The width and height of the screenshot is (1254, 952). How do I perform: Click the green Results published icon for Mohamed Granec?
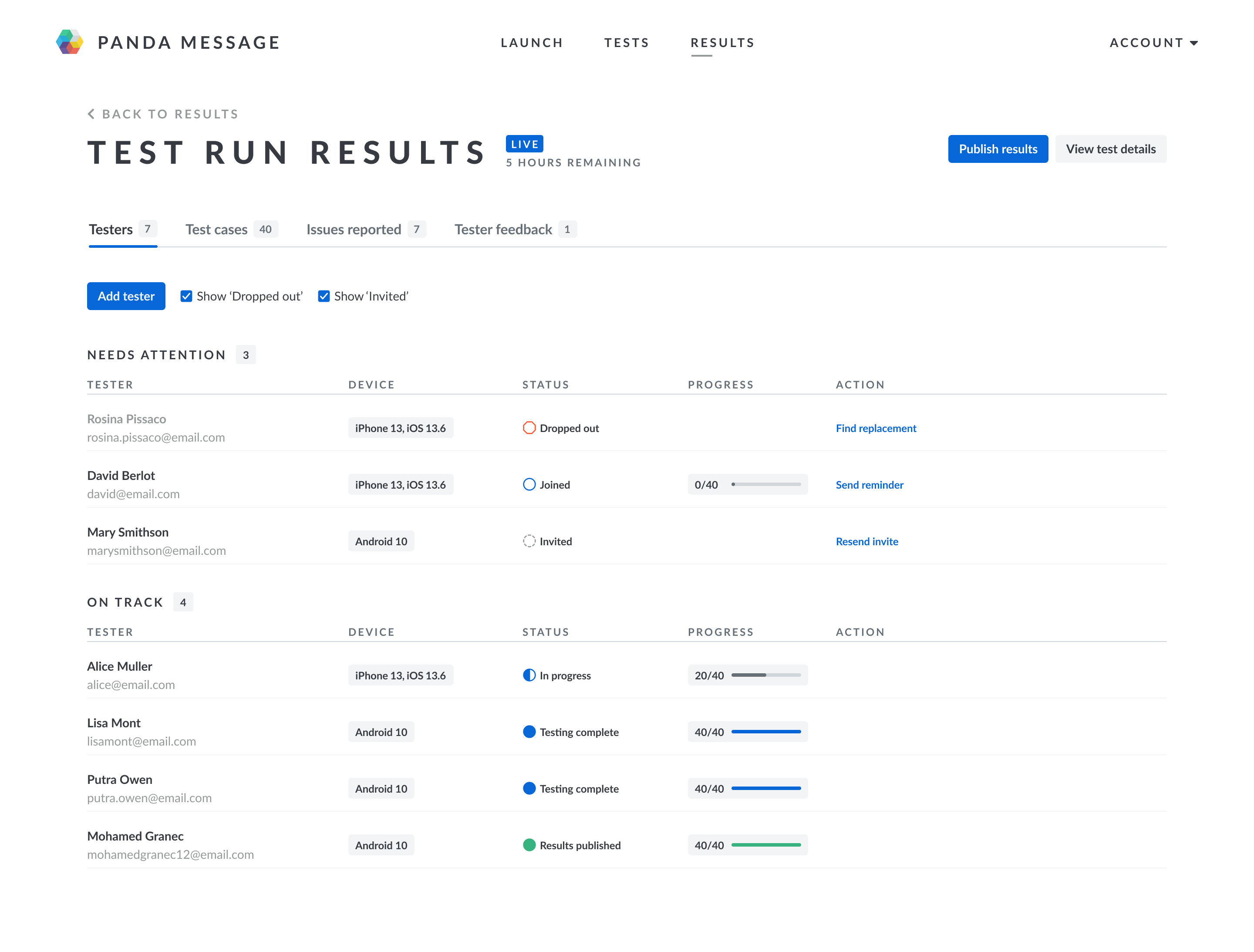tap(529, 845)
